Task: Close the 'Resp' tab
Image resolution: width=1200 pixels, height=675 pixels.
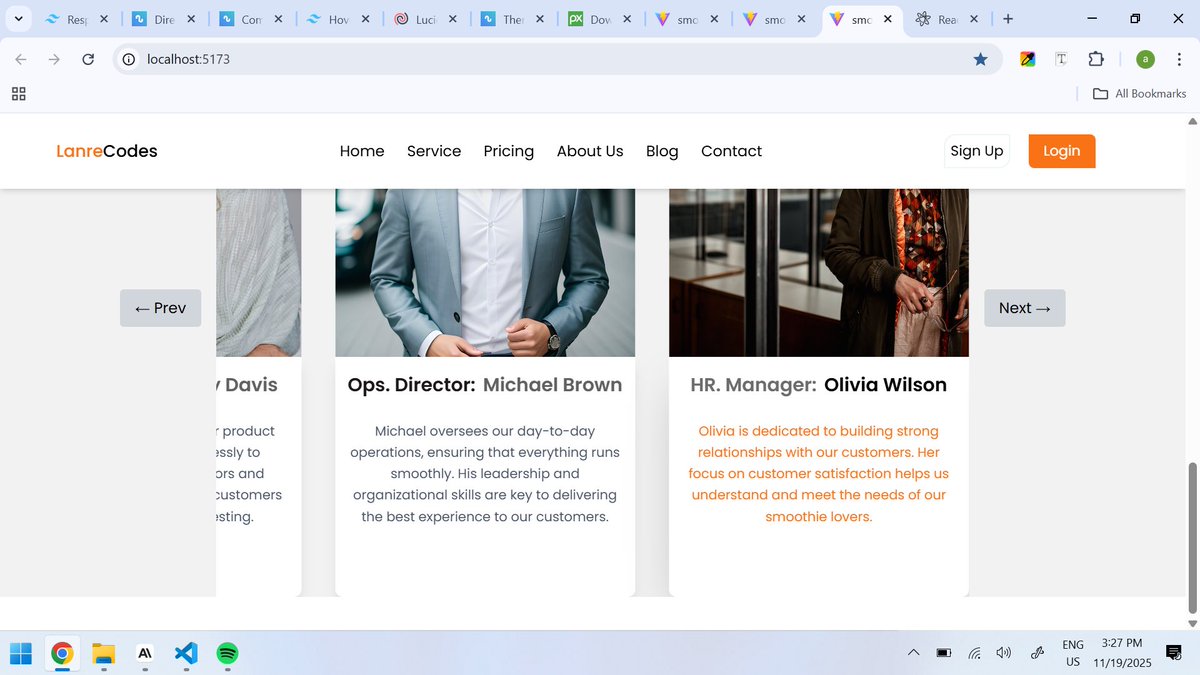Action: click(x=104, y=19)
